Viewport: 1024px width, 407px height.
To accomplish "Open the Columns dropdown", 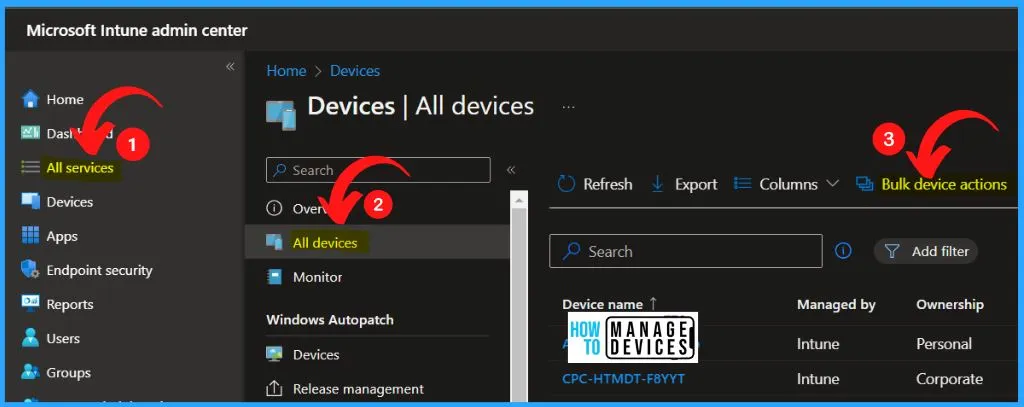I will pyautogui.click(x=787, y=184).
